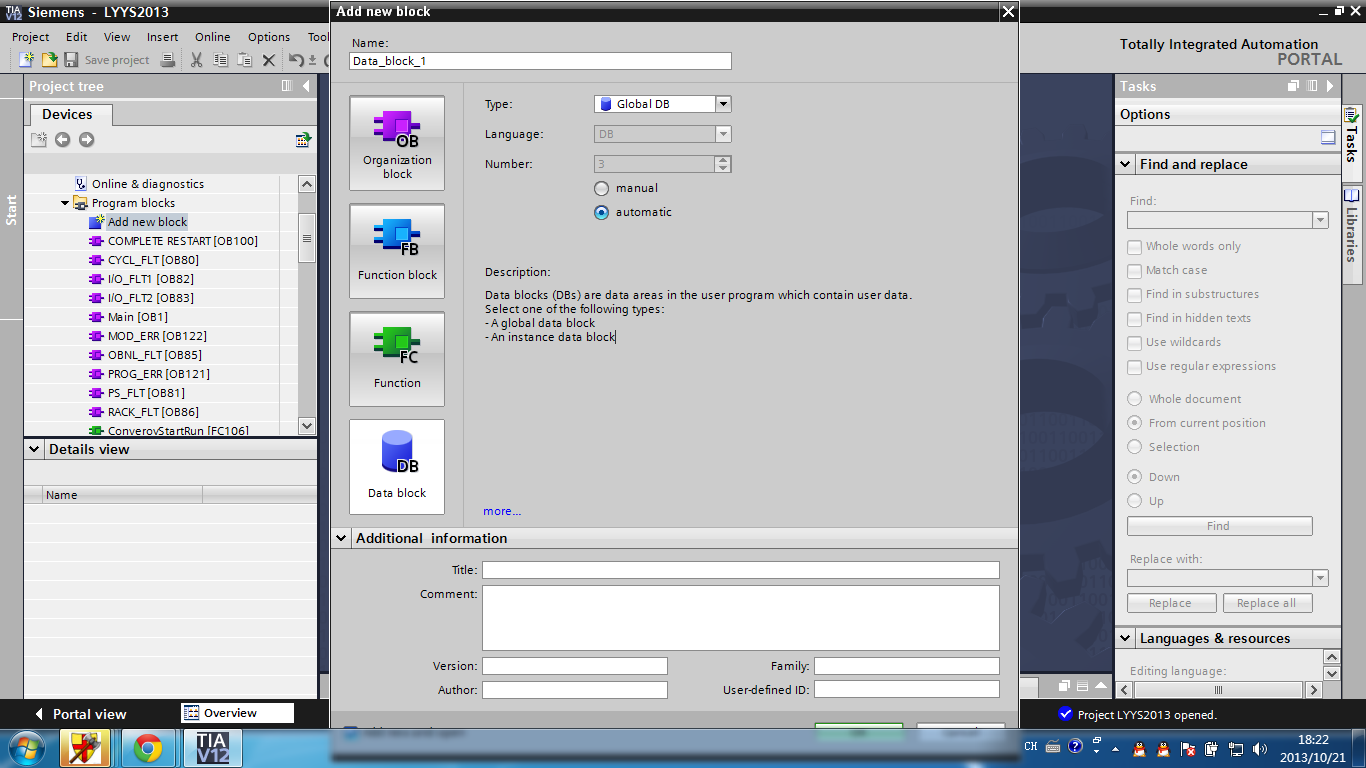The image size is (1366, 768).
Task: Select the automatic numbering radio button
Action: (x=601, y=212)
